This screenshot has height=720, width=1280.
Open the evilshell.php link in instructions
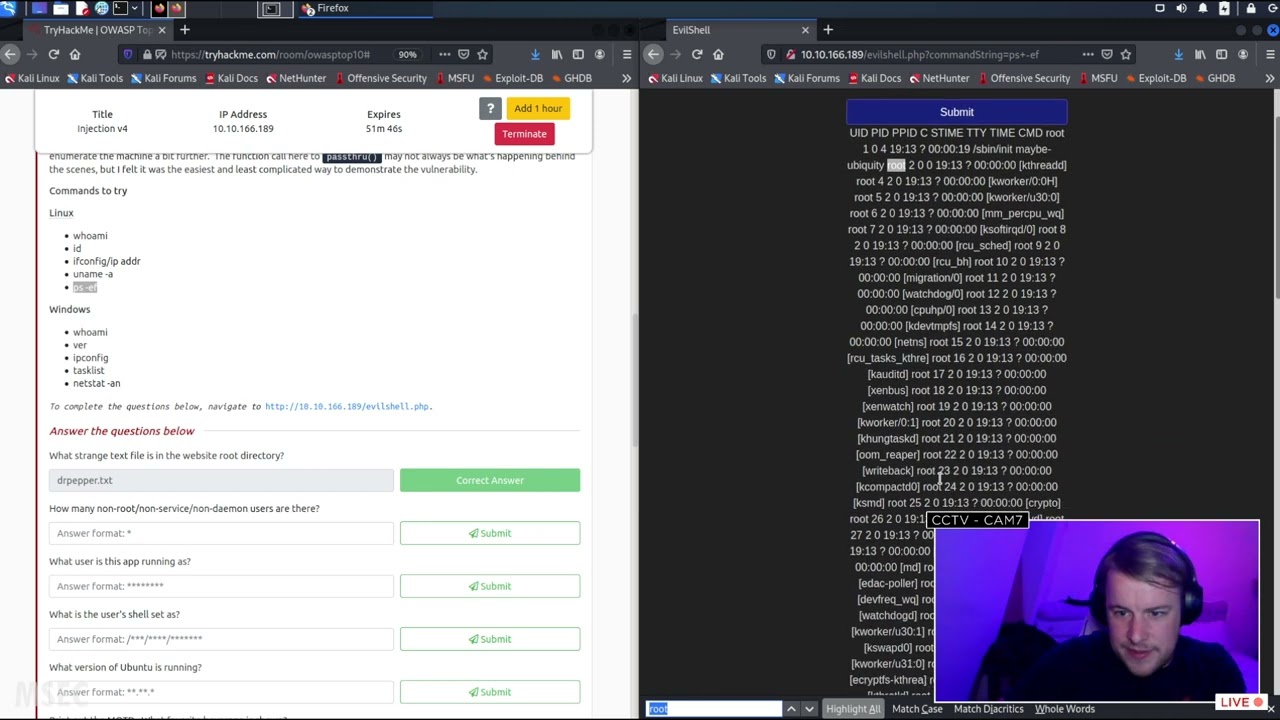pos(347,407)
